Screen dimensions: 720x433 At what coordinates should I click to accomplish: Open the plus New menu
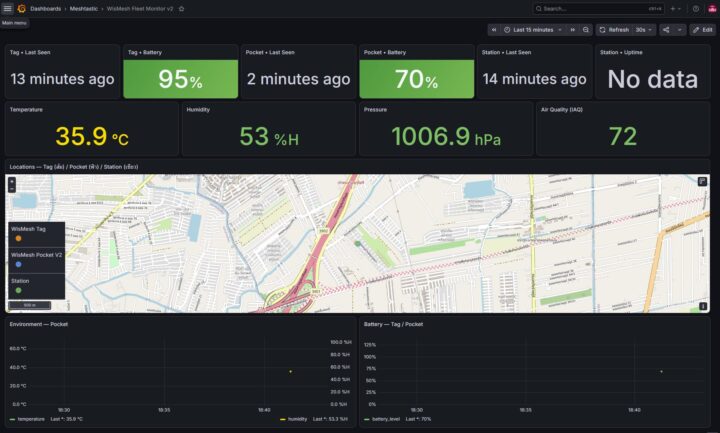click(x=675, y=9)
